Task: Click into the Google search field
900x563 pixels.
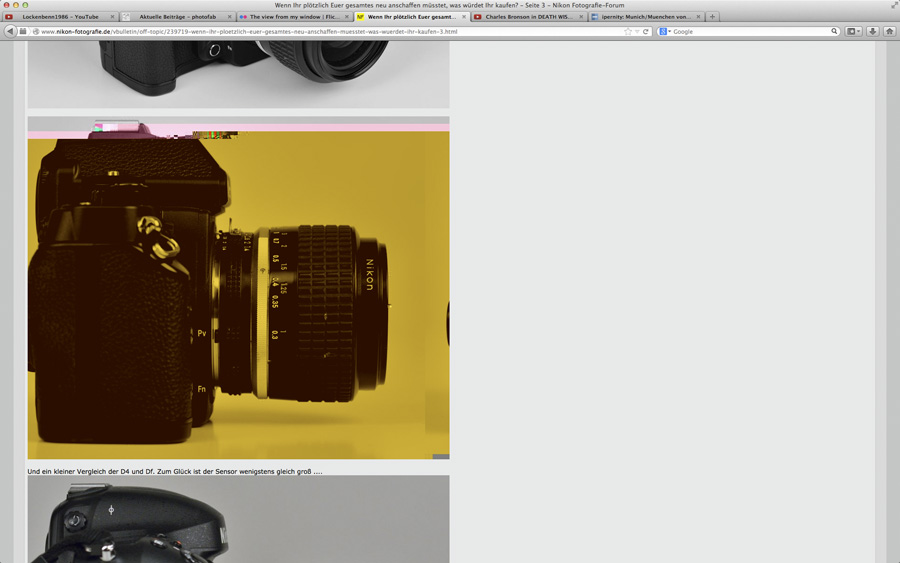Action: click(749, 32)
